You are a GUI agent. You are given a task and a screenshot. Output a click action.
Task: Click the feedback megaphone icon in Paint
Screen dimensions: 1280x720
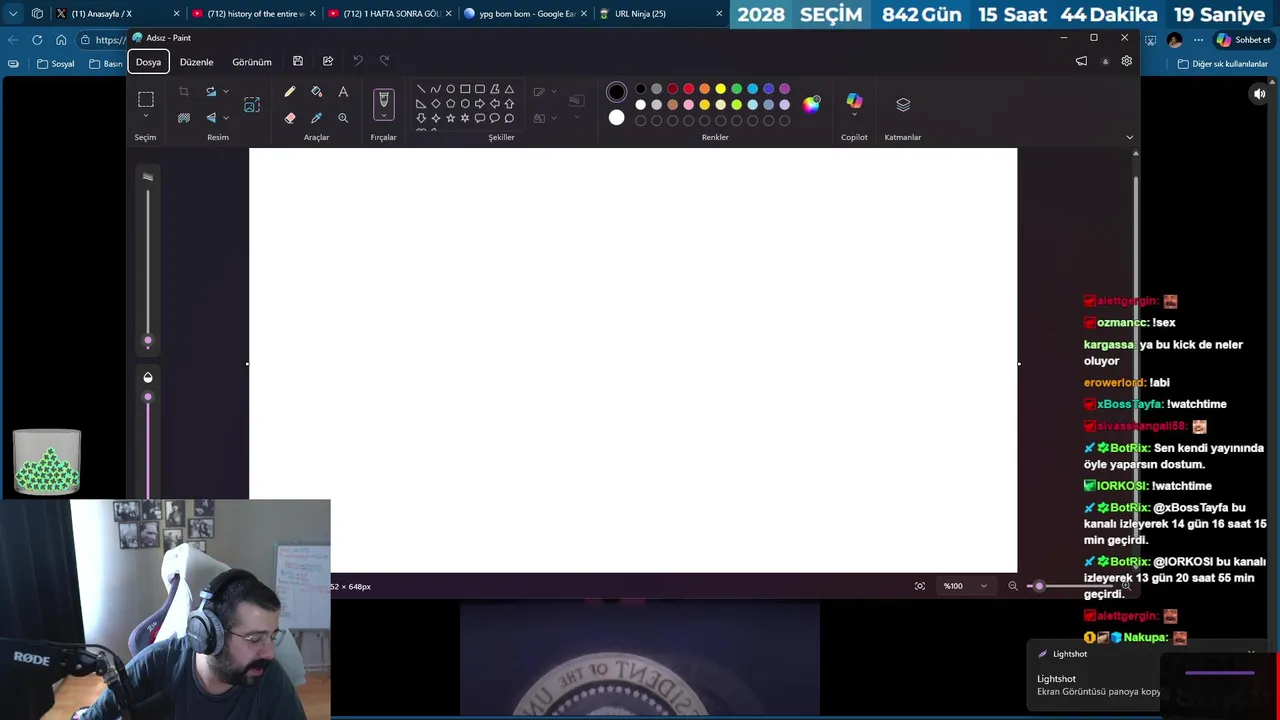click(1081, 61)
